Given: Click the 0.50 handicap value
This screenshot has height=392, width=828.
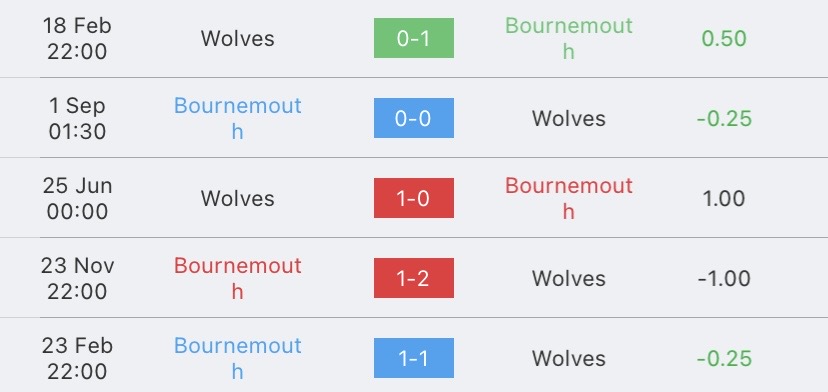Looking at the screenshot, I should coord(724,39).
